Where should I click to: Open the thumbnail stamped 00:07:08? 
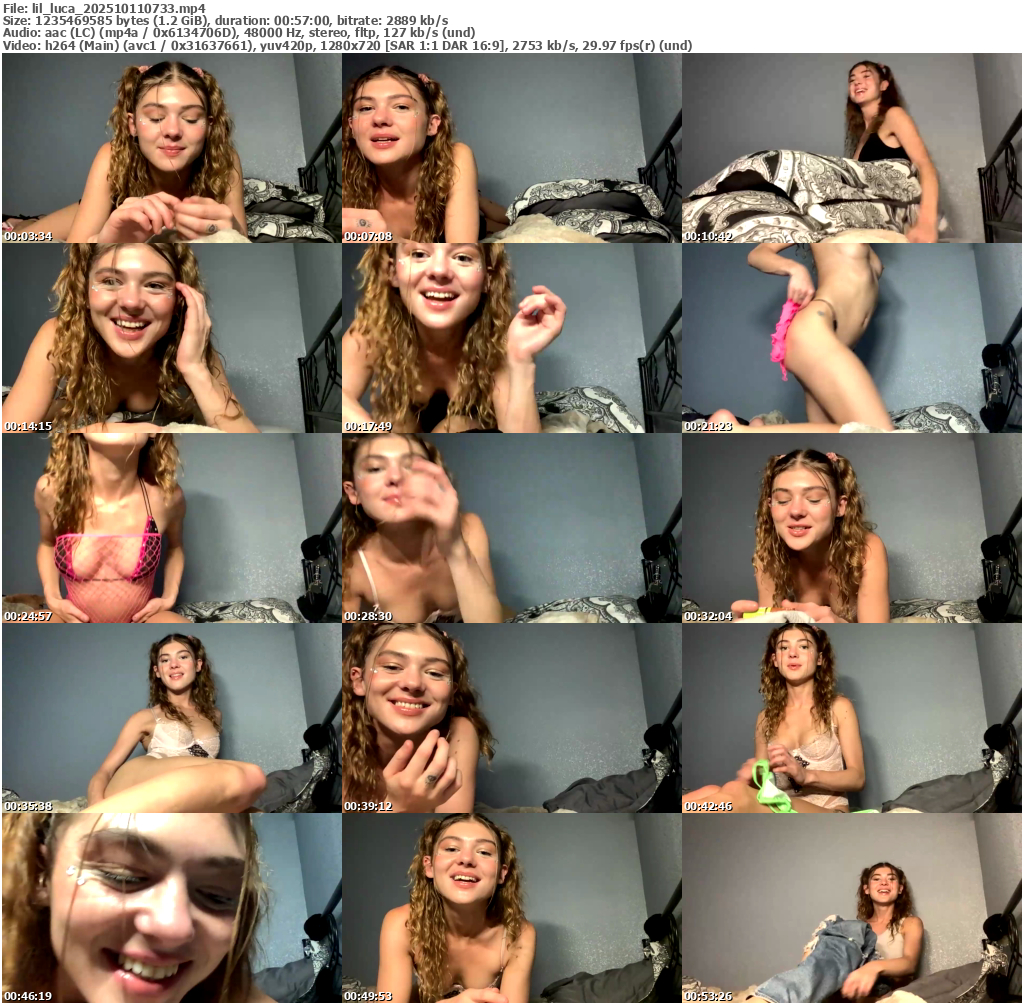pyautogui.click(x=511, y=148)
